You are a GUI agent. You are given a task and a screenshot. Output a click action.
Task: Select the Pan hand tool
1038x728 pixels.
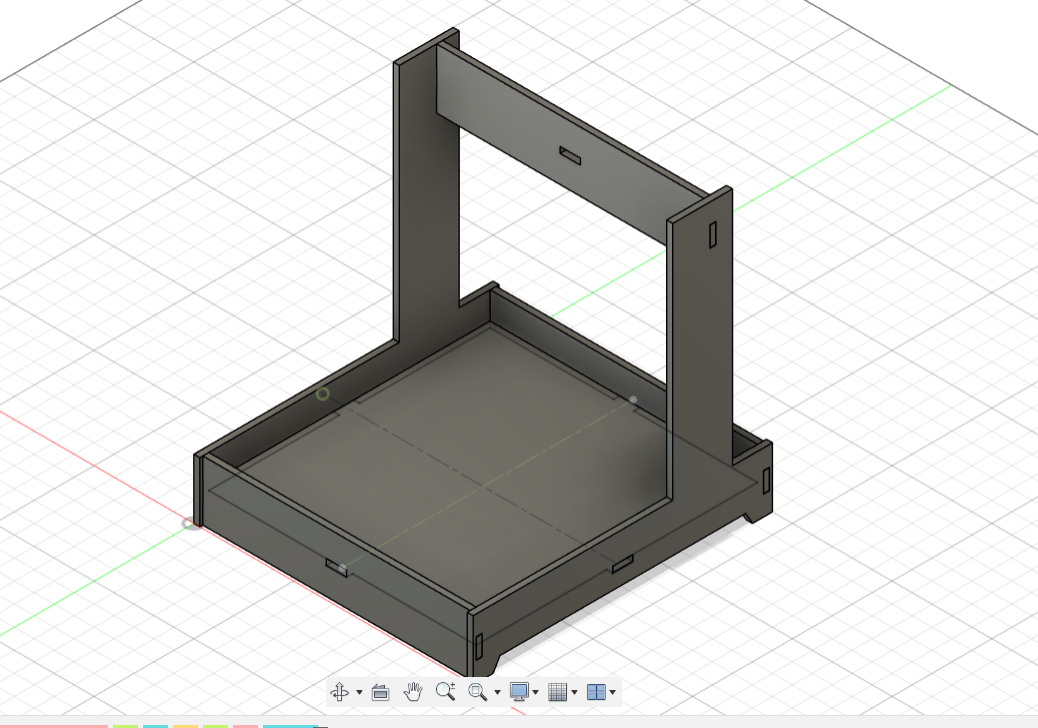point(413,692)
